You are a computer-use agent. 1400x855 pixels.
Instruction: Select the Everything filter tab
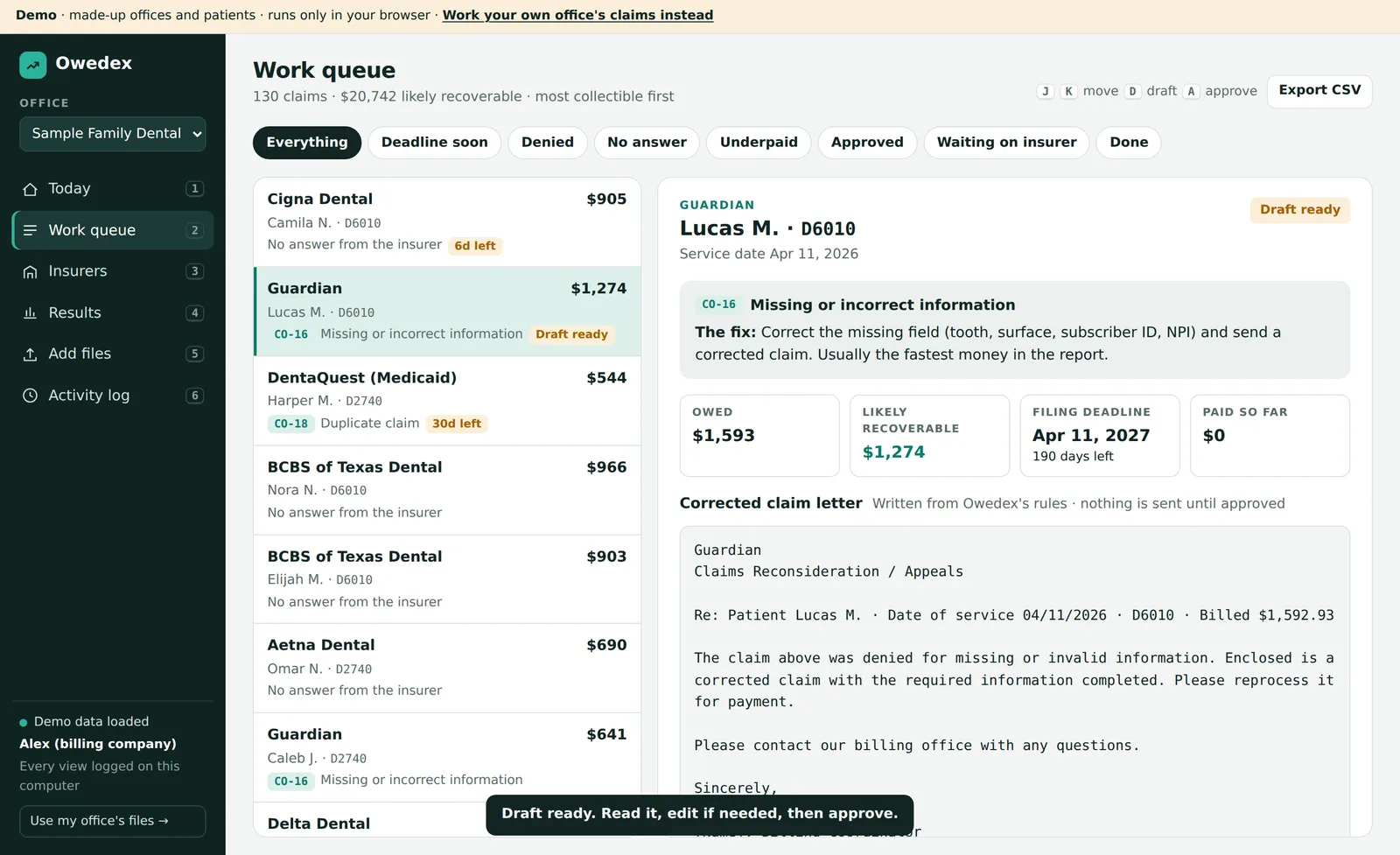pyautogui.click(x=307, y=143)
